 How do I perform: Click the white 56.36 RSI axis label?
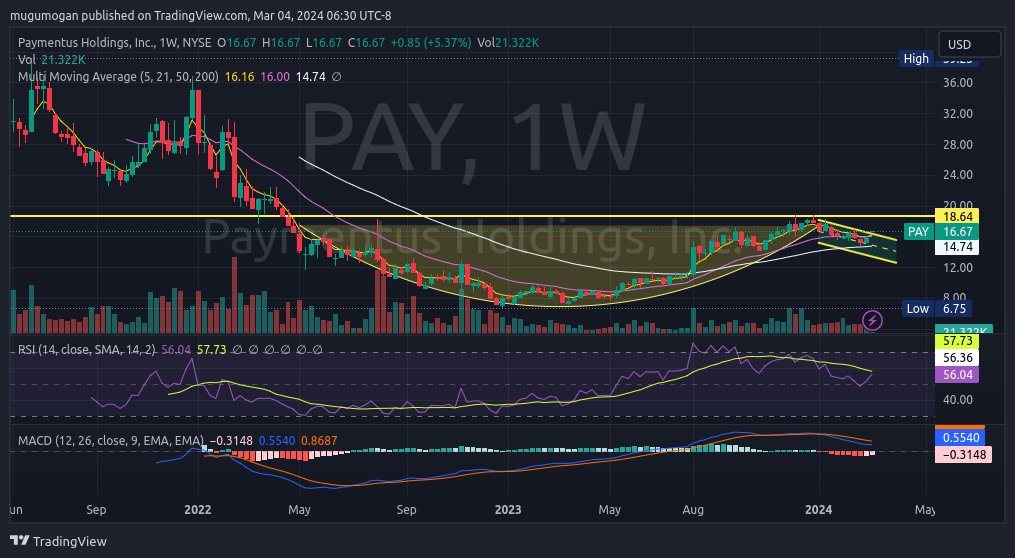coord(957,358)
